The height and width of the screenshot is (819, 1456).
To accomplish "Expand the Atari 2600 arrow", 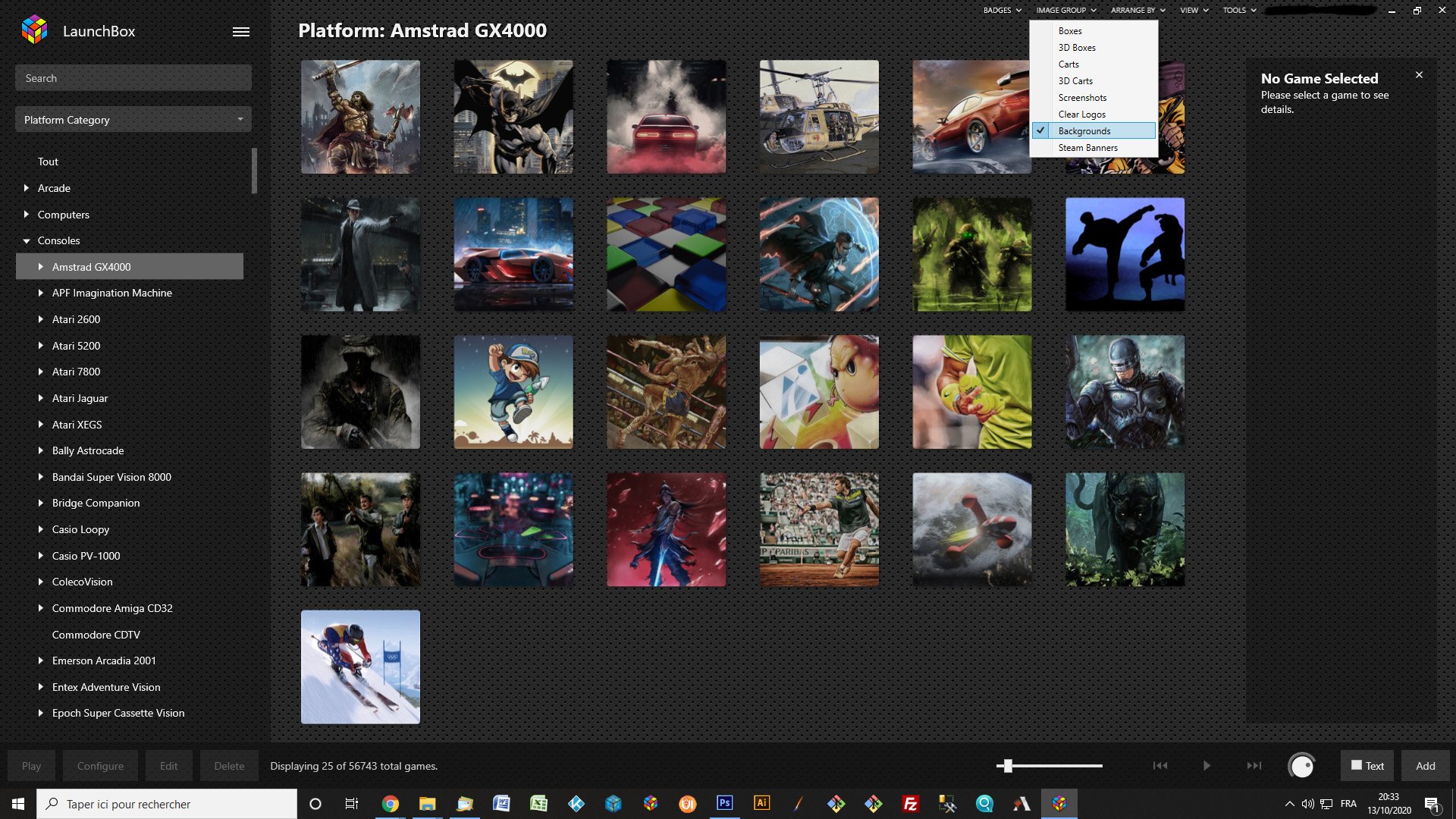I will 41,319.
